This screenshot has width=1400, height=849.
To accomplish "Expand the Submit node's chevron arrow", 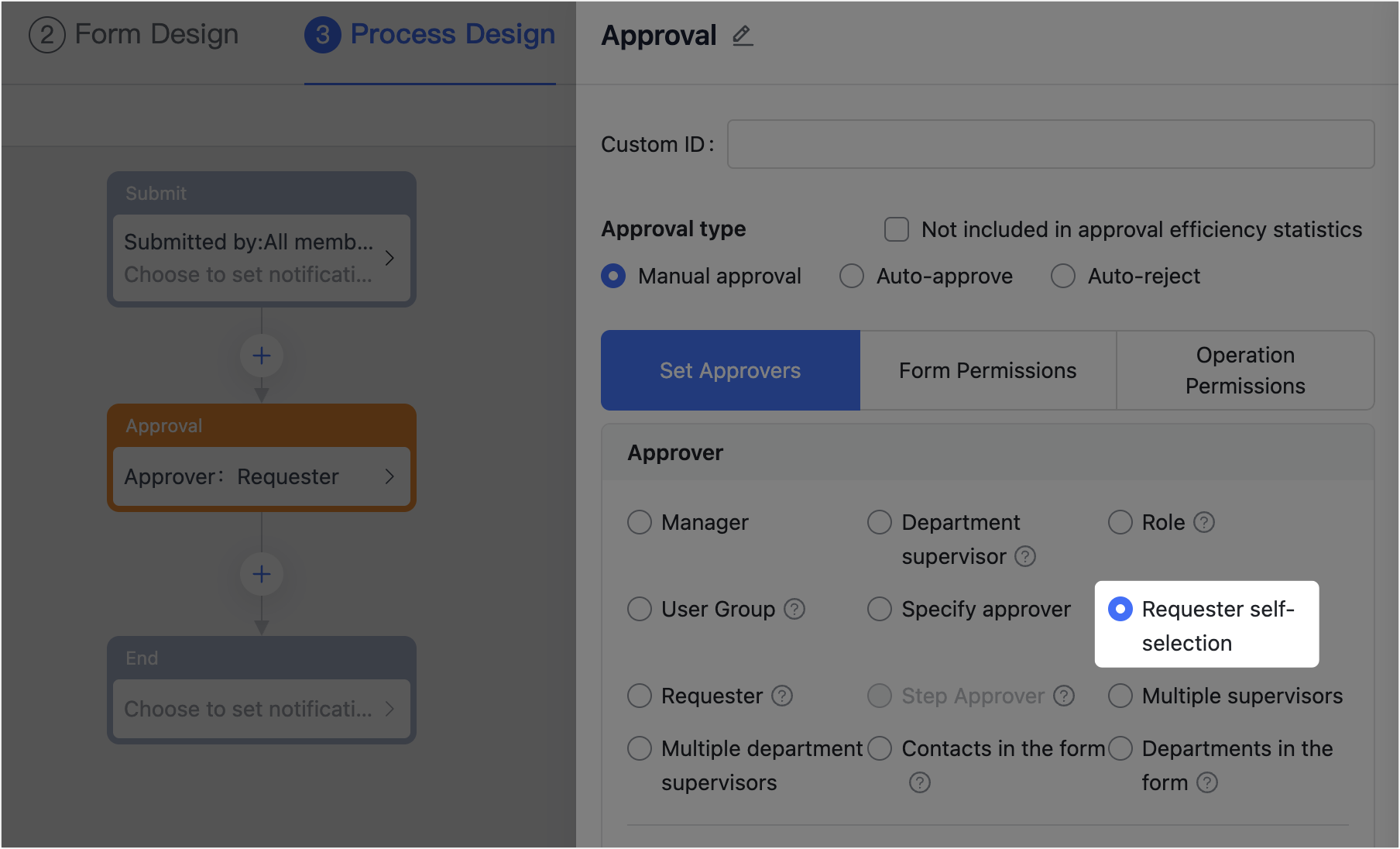I will [x=389, y=258].
